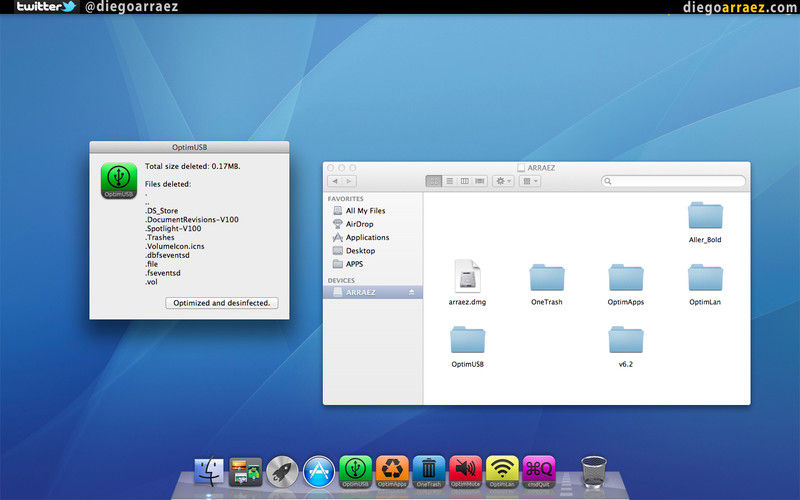Go back in Finder toolbar
Viewport: 800px width, 500px height.
(335, 181)
